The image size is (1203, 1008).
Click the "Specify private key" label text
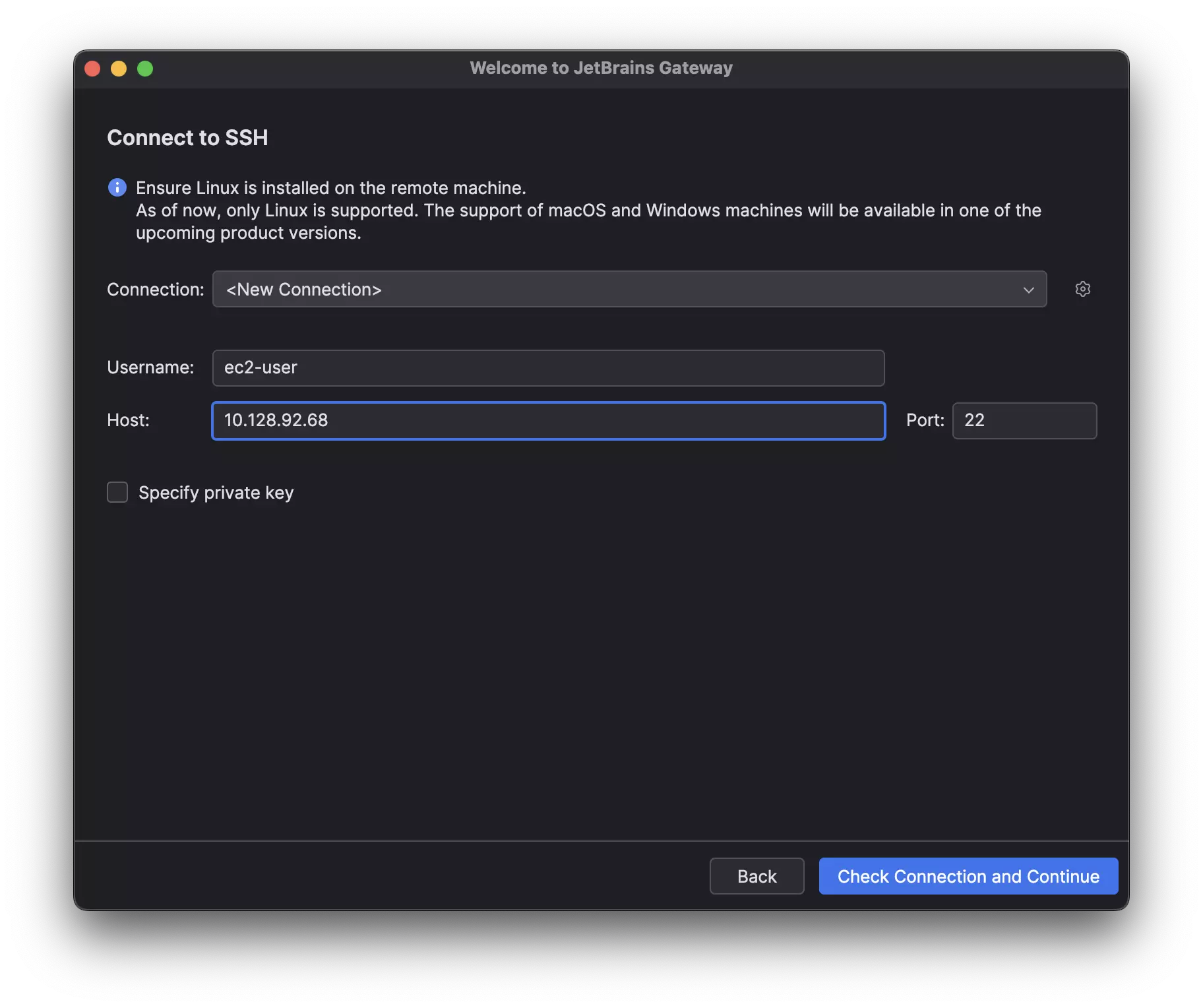pos(216,493)
